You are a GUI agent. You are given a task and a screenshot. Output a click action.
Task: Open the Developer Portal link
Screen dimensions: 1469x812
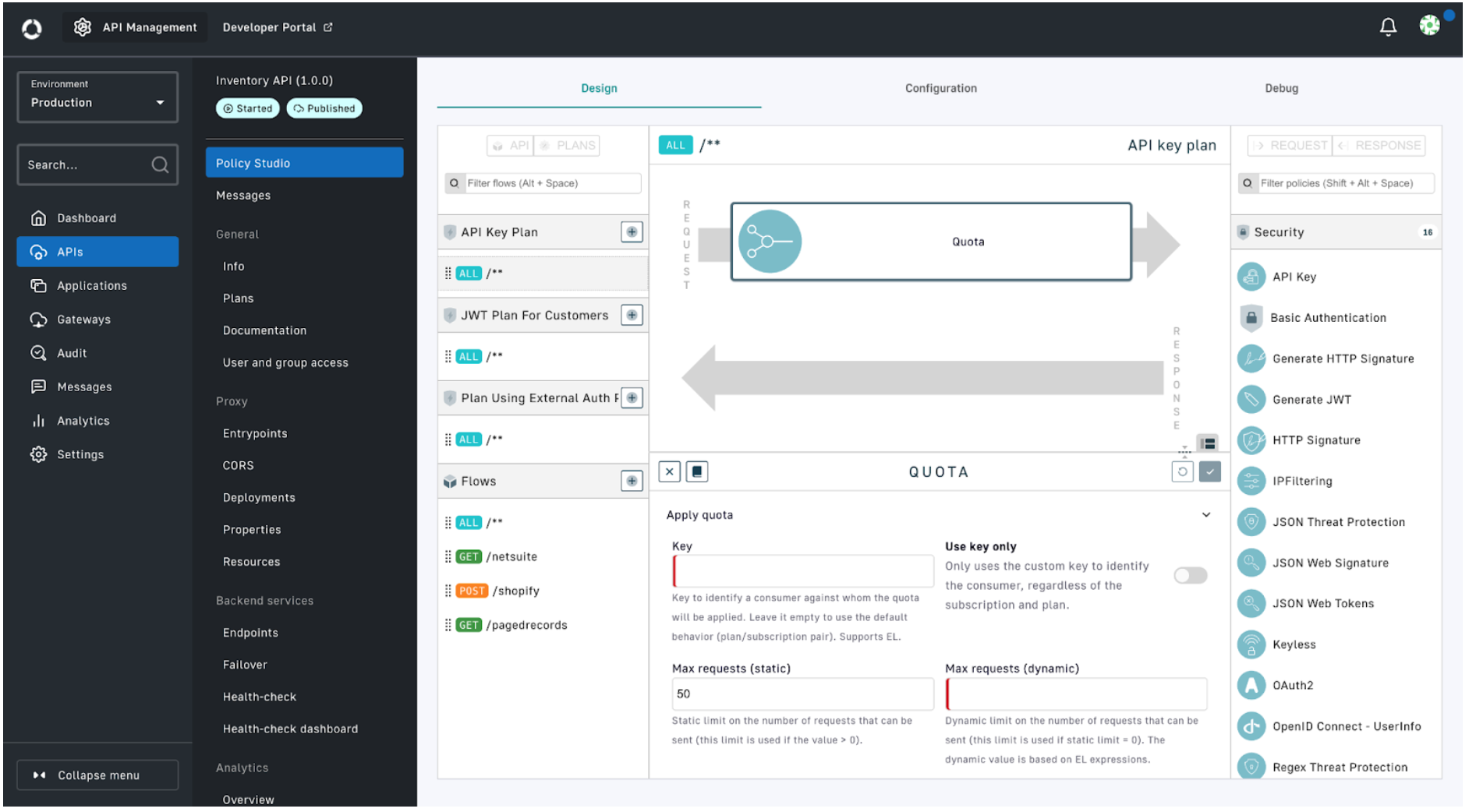point(276,26)
